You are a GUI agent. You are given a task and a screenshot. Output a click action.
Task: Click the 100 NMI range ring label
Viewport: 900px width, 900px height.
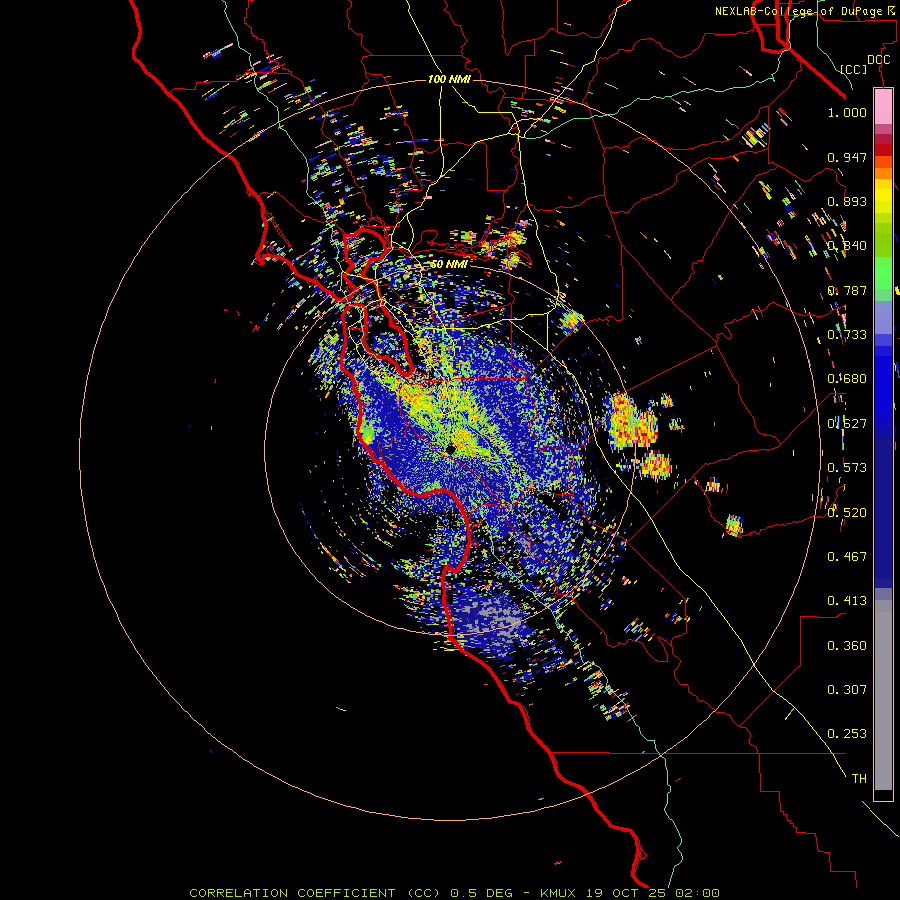pos(449,79)
